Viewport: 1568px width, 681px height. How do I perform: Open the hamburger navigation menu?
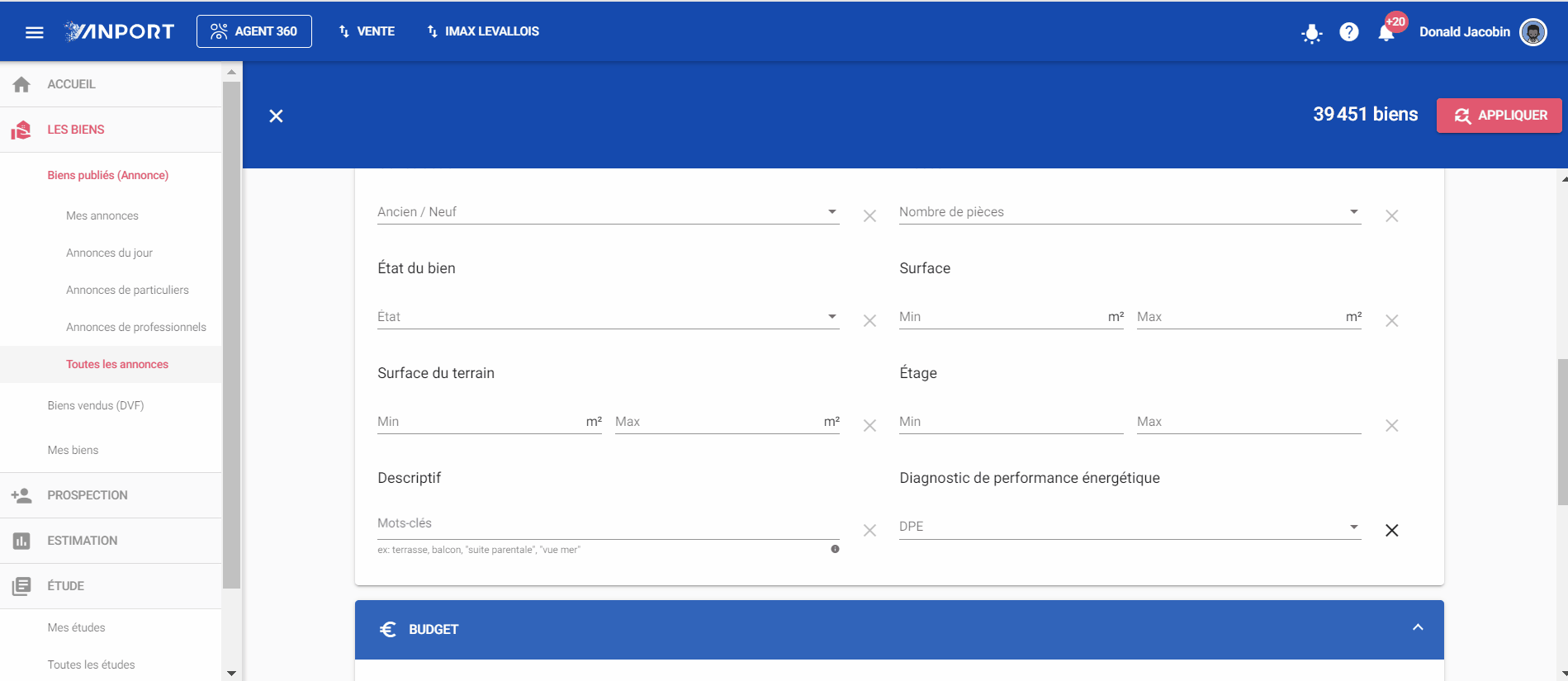pos(35,32)
